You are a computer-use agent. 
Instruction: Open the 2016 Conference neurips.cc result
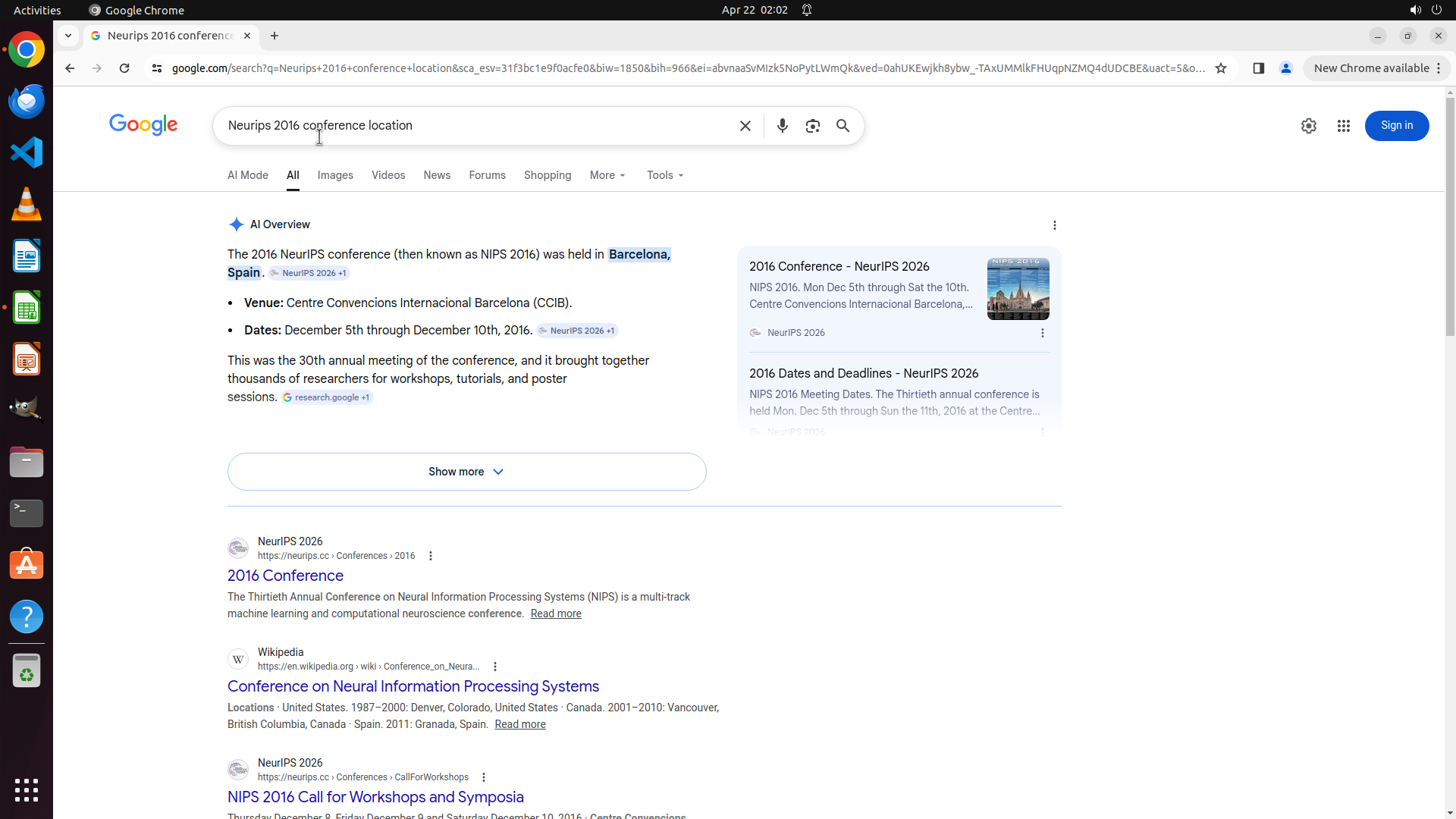285,576
